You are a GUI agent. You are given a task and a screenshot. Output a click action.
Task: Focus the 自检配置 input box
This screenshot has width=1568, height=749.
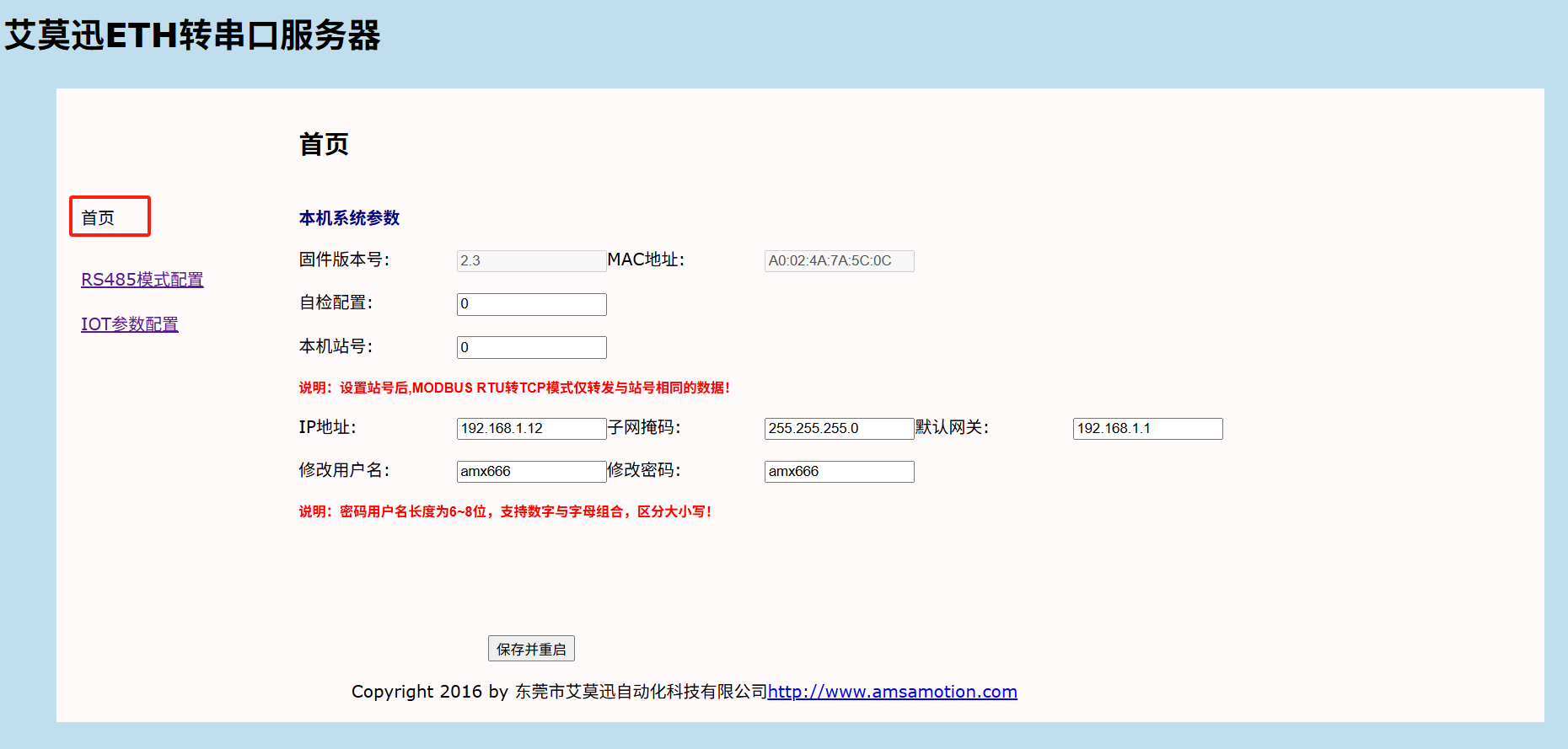pyautogui.click(x=531, y=304)
